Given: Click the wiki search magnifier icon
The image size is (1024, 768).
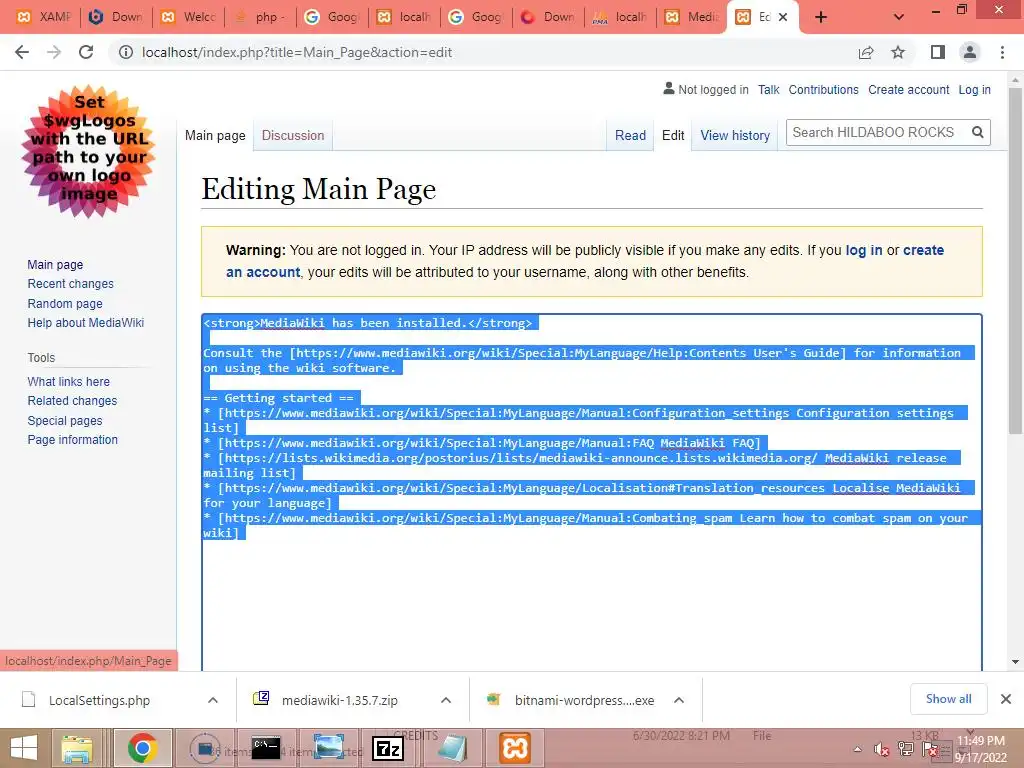Looking at the screenshot, I should pyautogui.click(x=978, y=133).
